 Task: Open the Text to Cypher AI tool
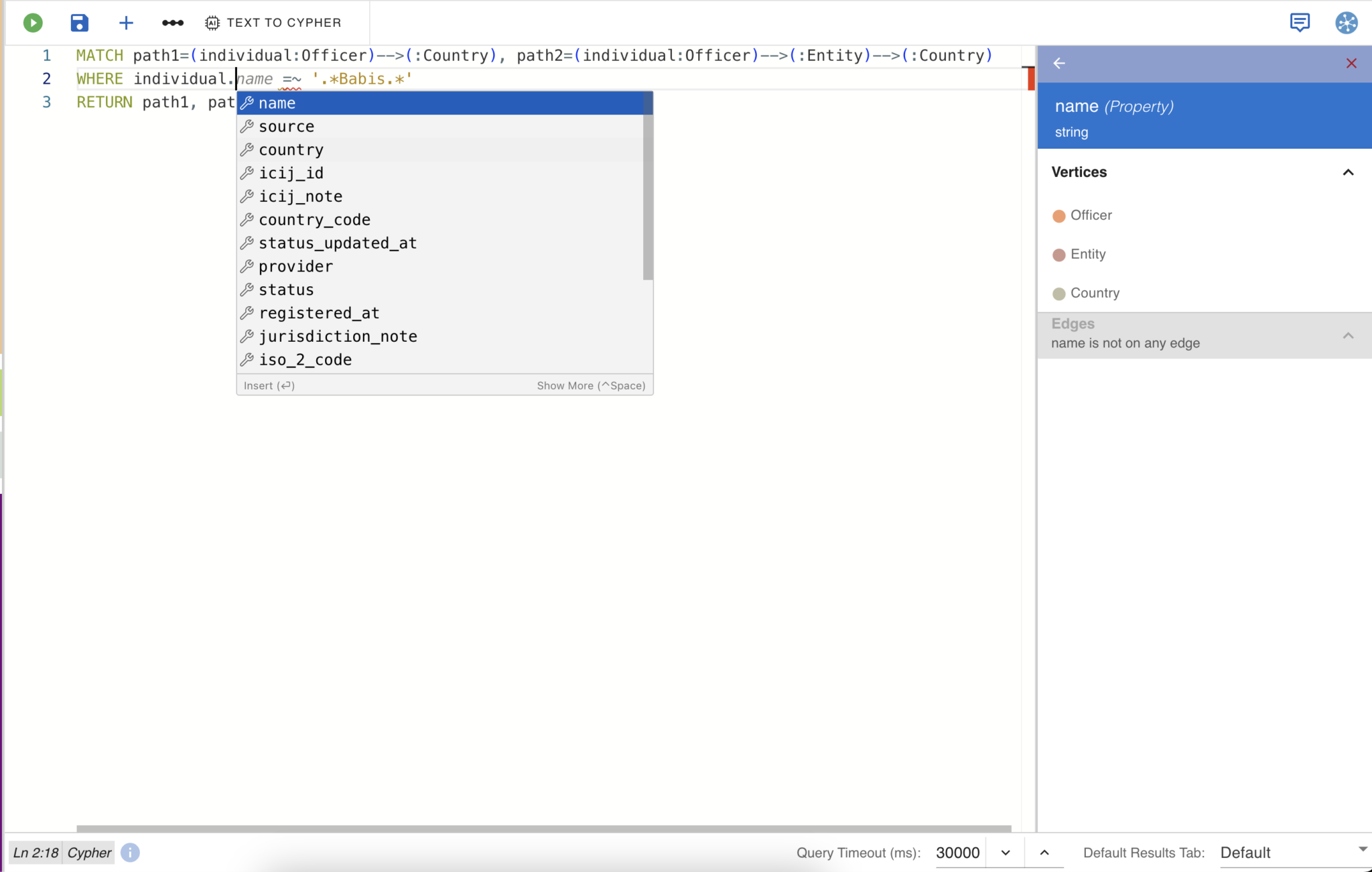click(273, 23)
